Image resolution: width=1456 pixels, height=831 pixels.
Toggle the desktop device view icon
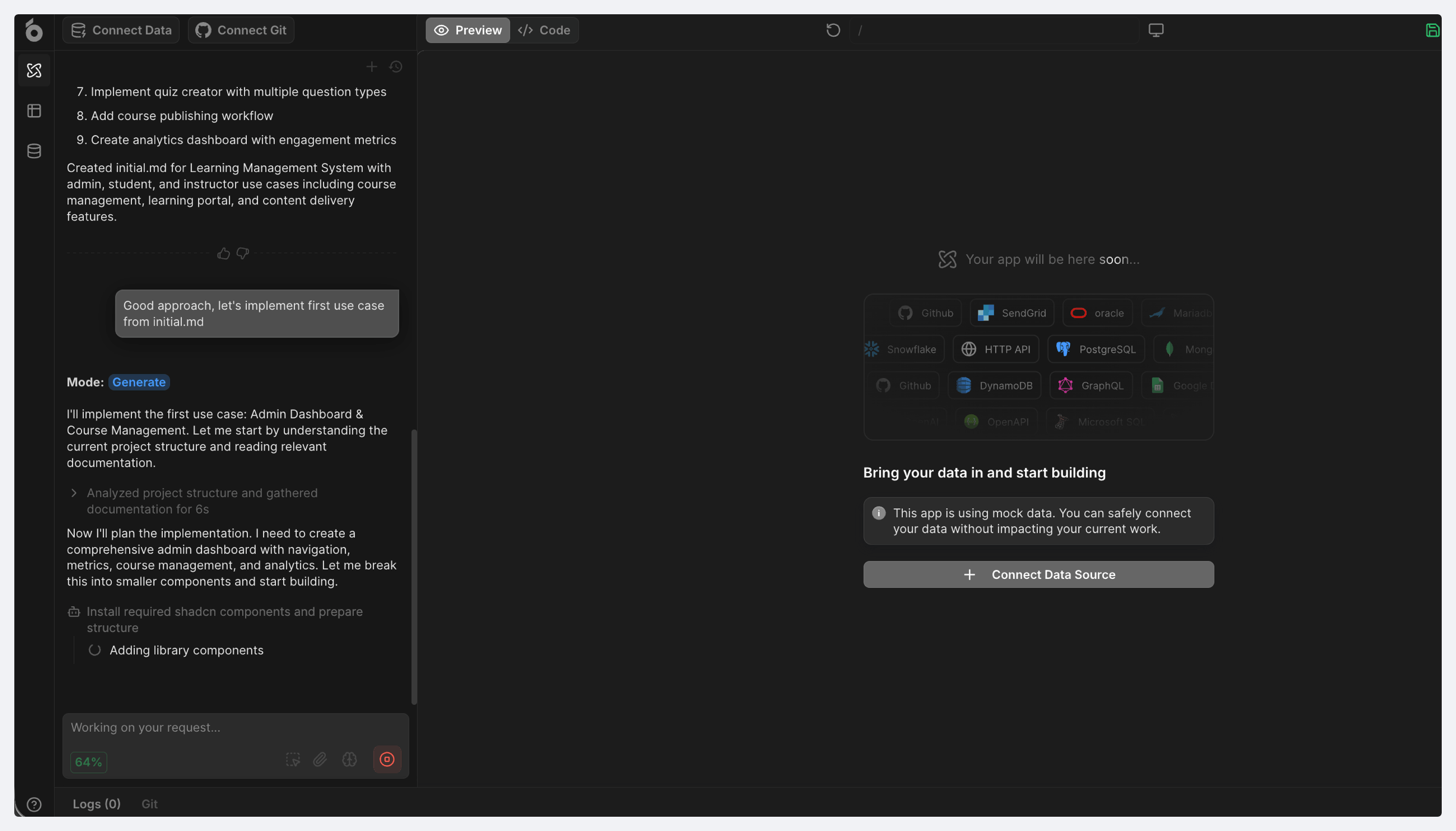pos(1156,30)
